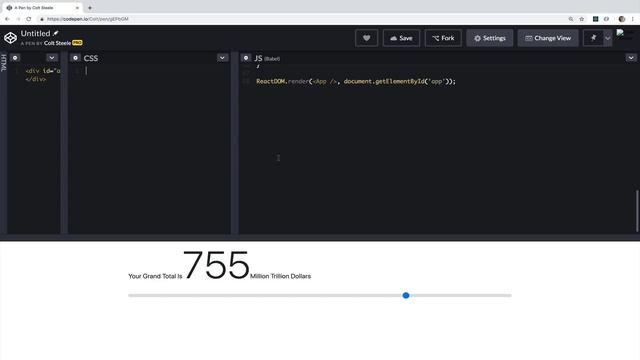Bookmark page with star icon

coord(582,19)
